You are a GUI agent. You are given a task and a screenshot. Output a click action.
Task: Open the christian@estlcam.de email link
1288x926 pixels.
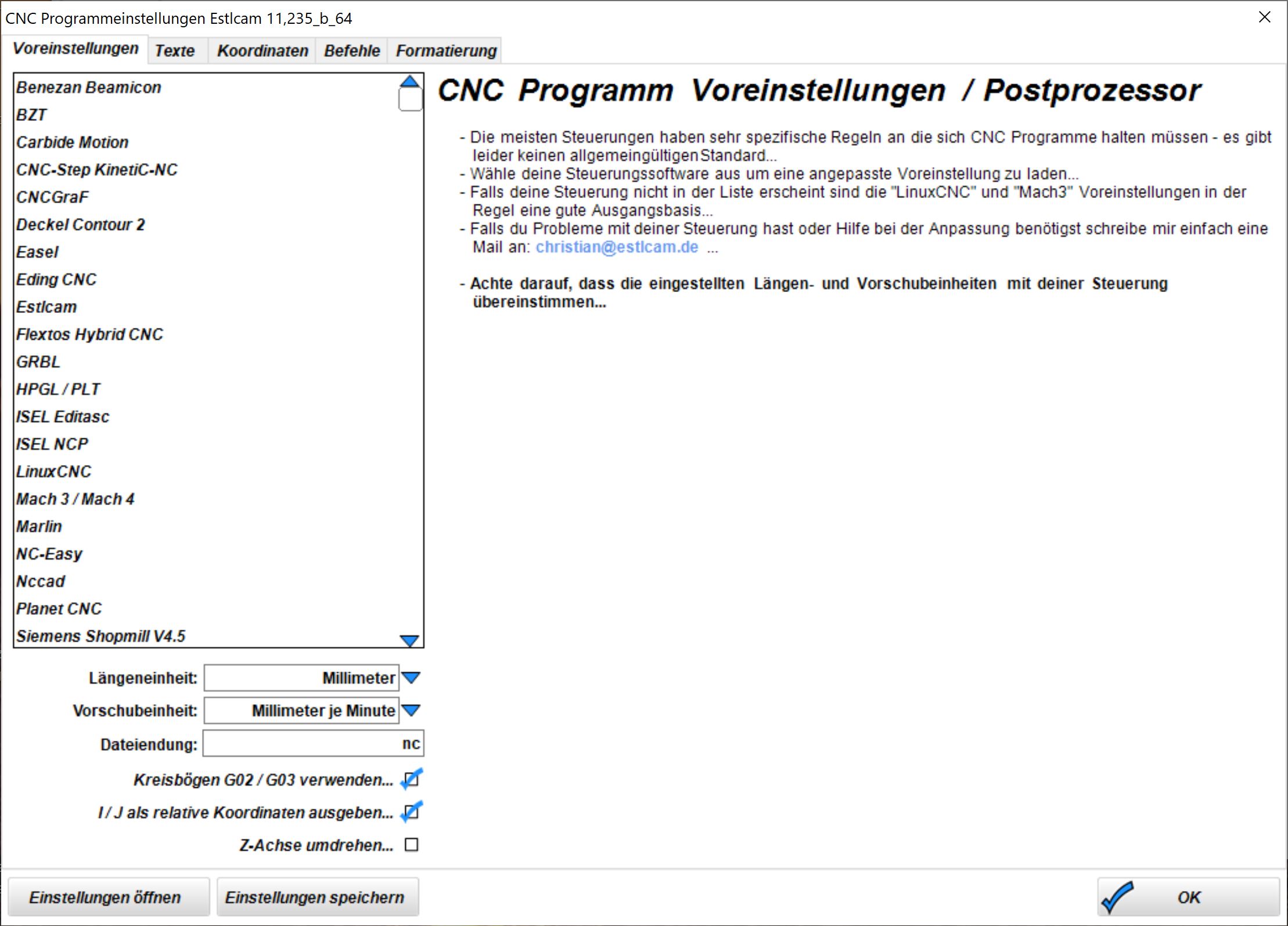pos(616,247)
